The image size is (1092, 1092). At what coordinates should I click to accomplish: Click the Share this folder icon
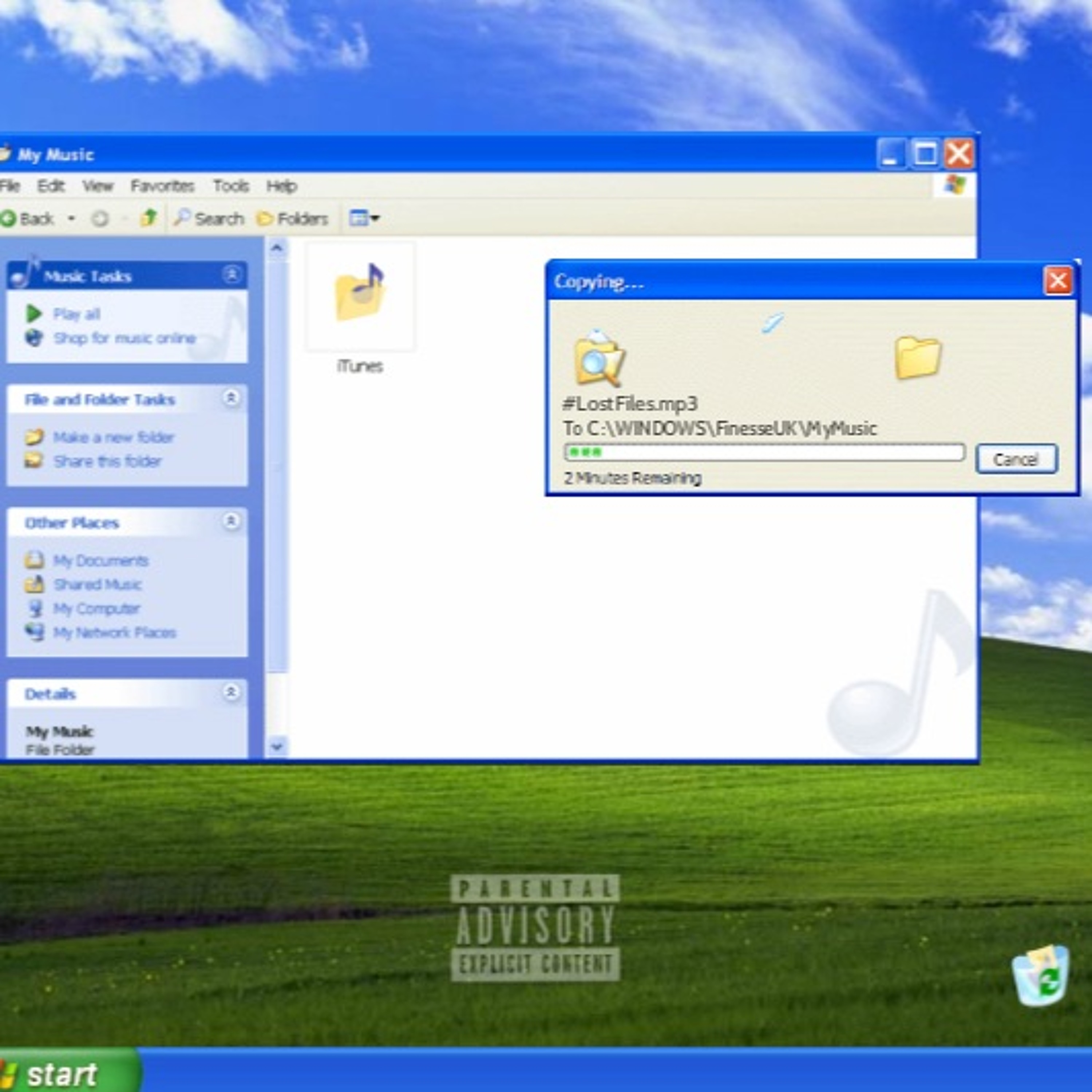(x=34, y=461)
